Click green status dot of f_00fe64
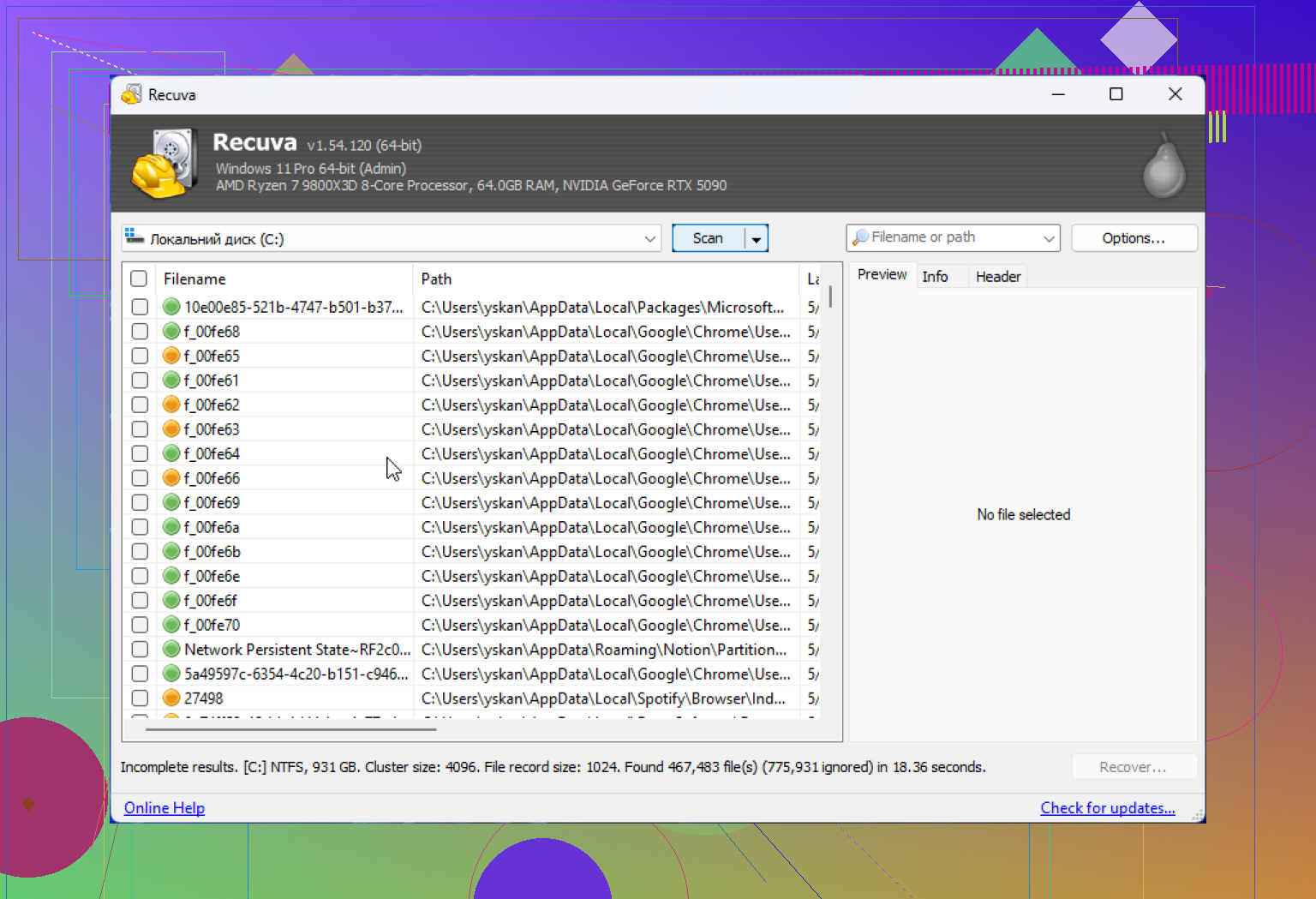 click(171, 453)
